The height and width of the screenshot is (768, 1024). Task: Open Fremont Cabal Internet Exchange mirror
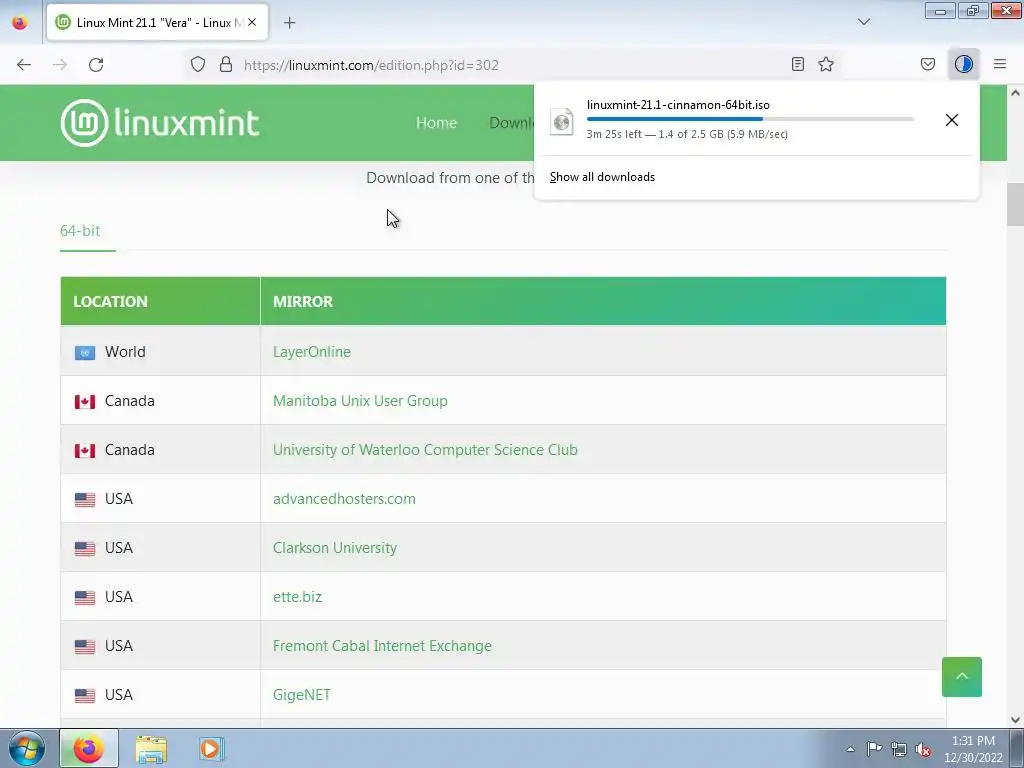pos(382,645)
